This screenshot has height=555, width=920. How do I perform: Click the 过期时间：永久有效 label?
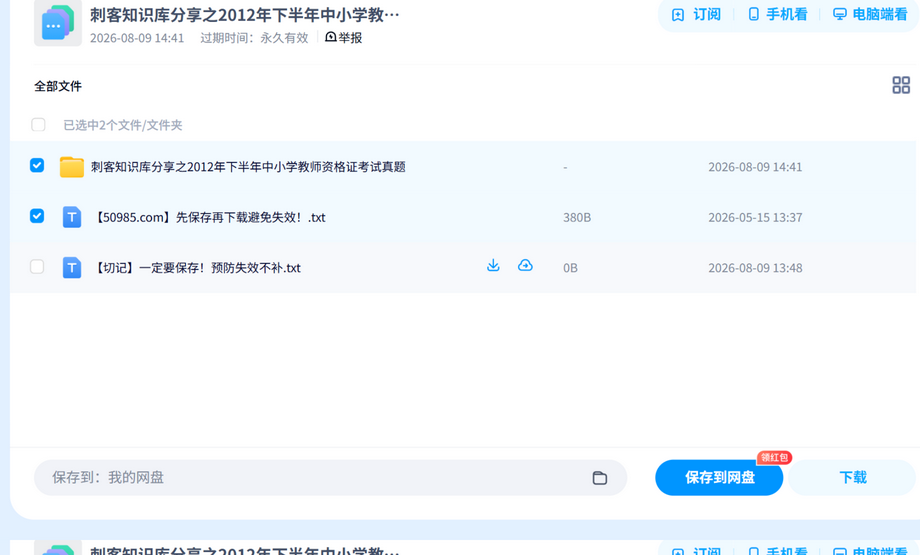pos(254,38)
